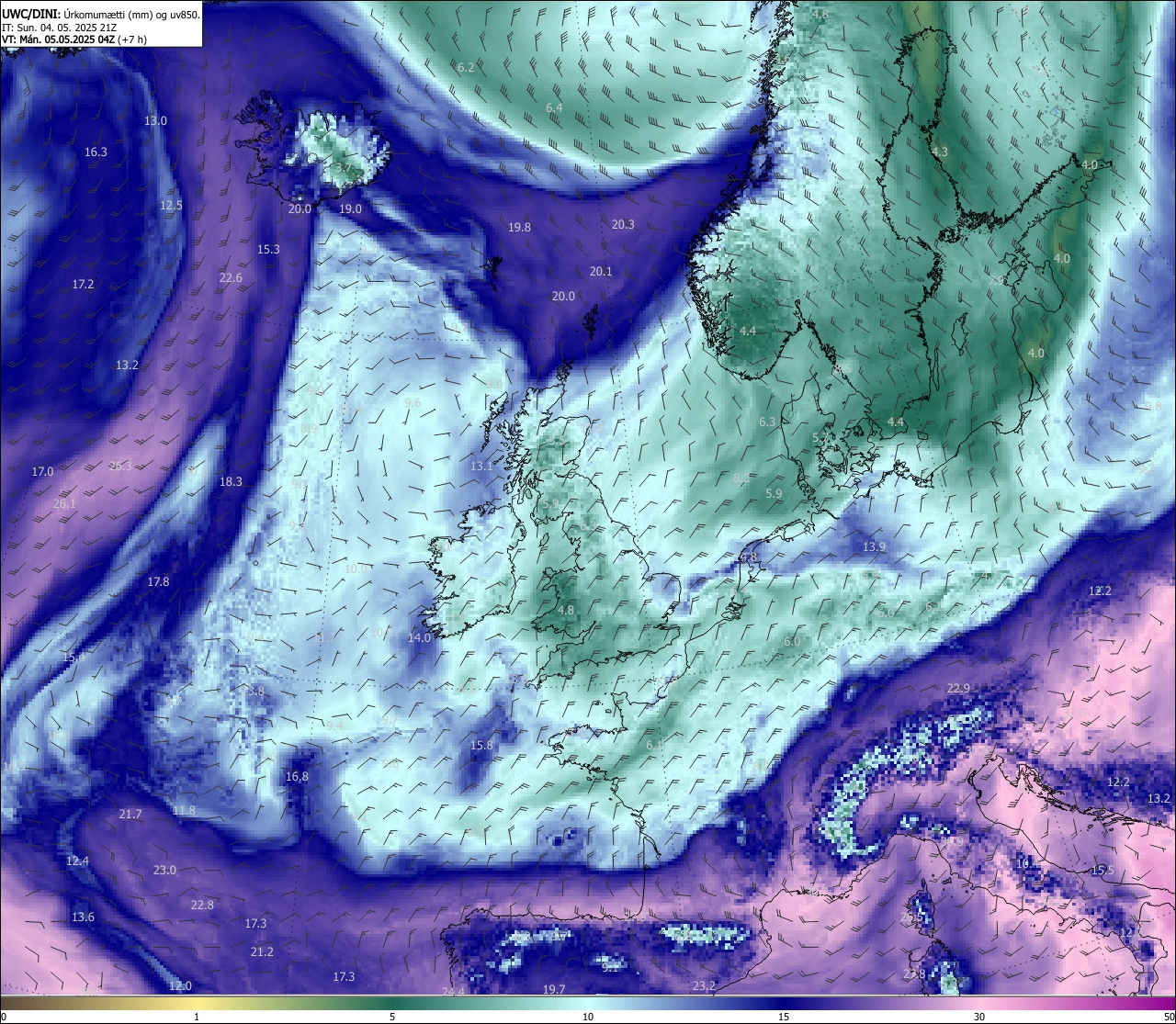The width and height of the screenshot is (1176, 1024).
Task: Click the value 19.7 over Spain
Action: 554,990
